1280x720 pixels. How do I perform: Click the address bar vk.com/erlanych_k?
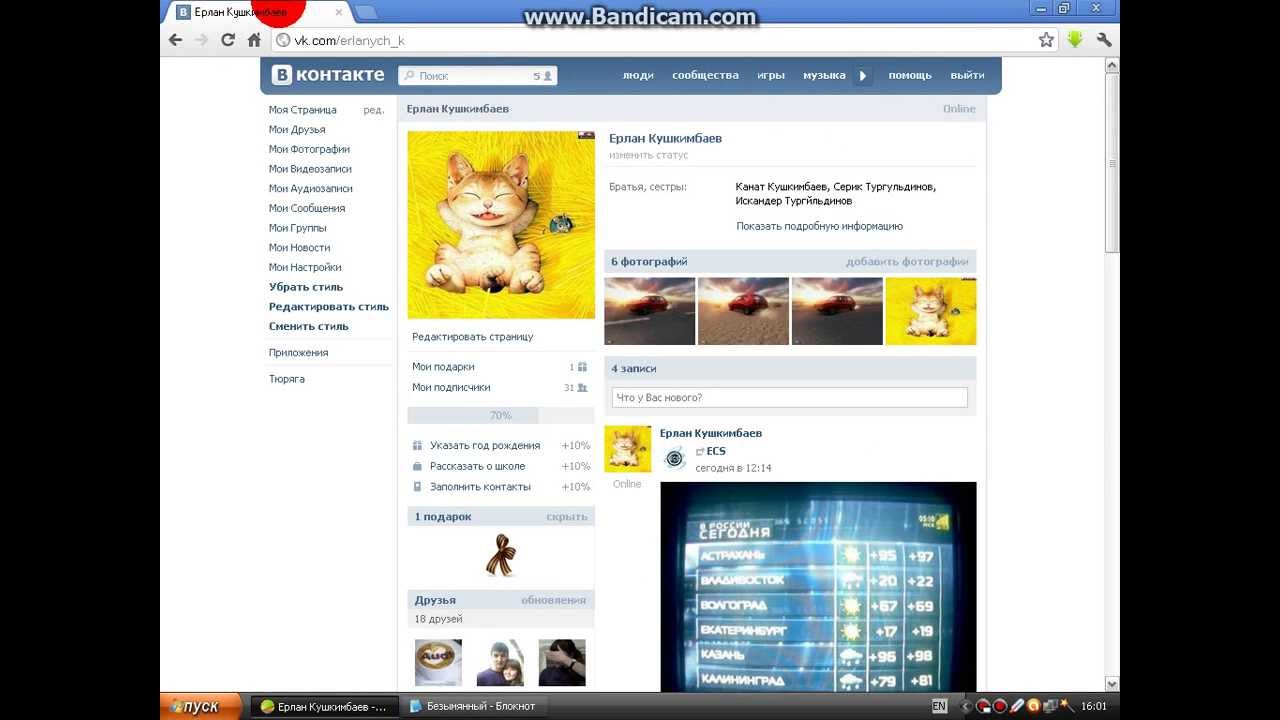(x=655, y=40)
